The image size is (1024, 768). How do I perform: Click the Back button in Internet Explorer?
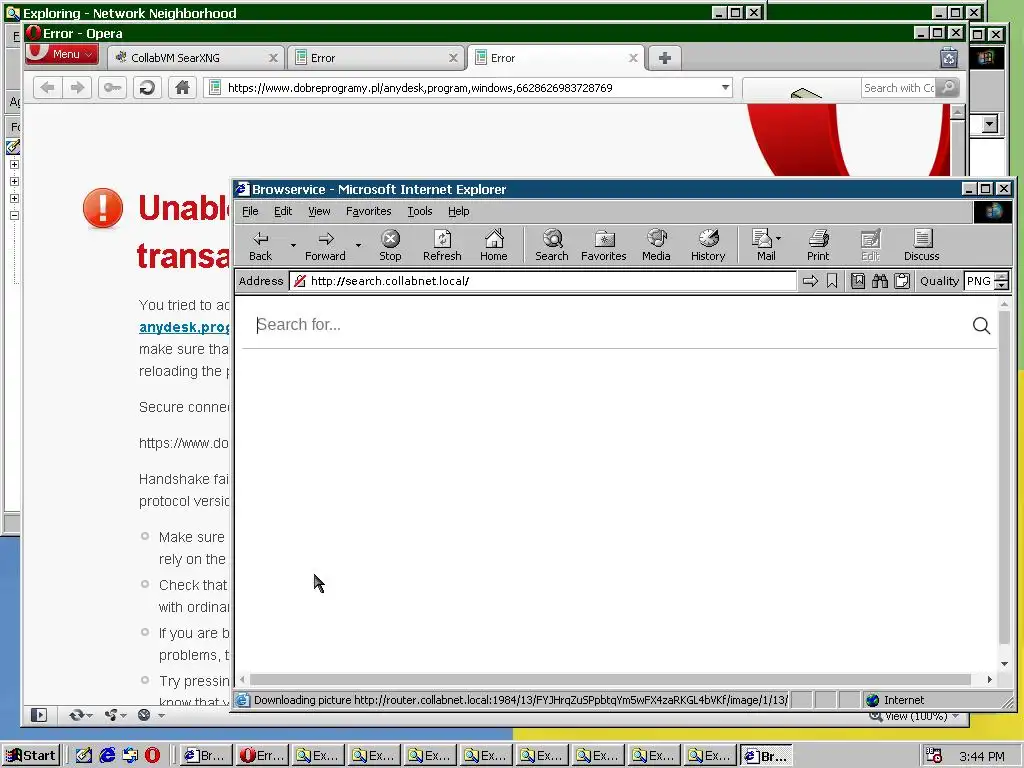coord(261,245)
